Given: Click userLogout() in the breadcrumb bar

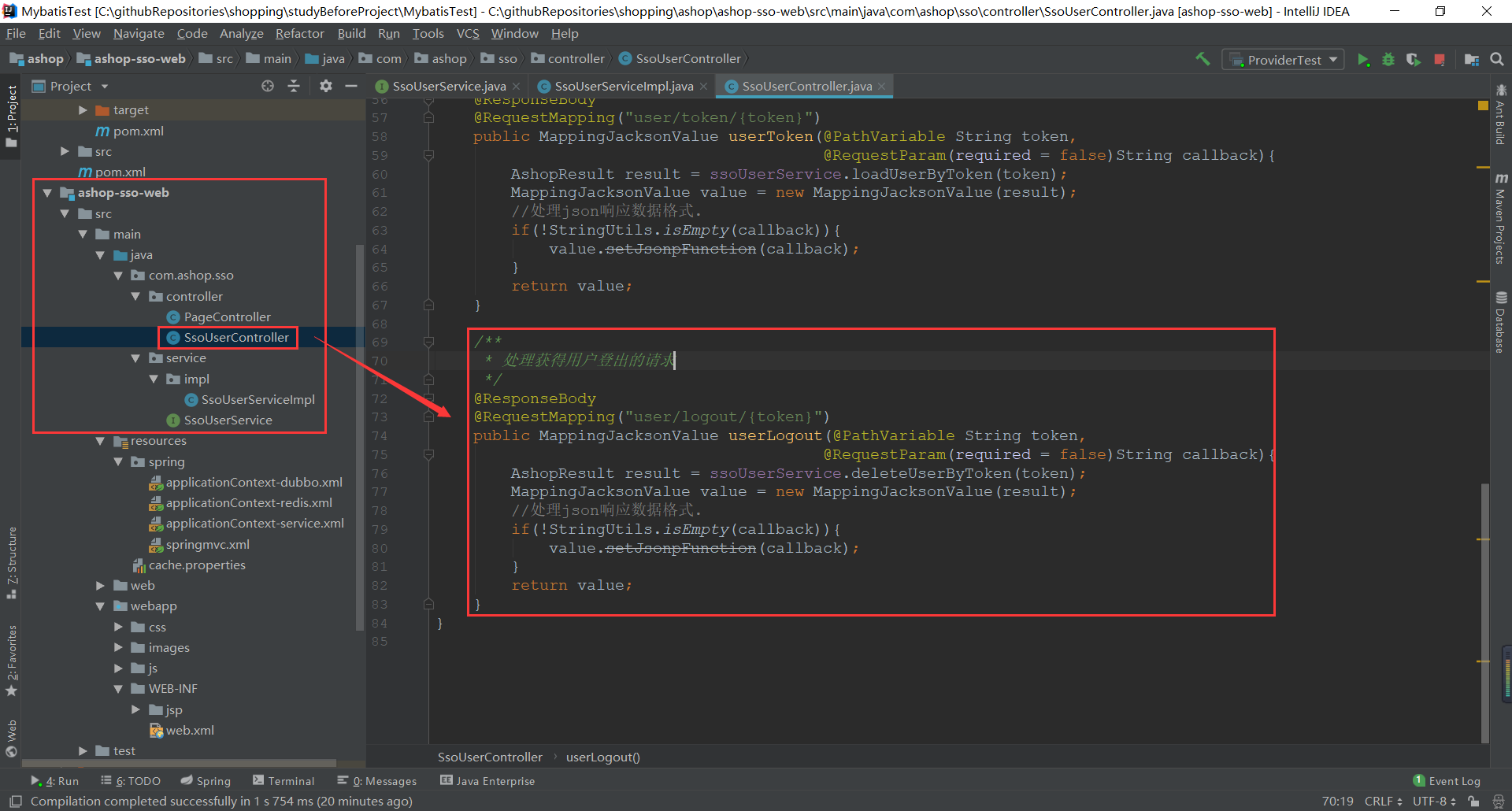Looking at the screenshot, I should coord(603,757).
